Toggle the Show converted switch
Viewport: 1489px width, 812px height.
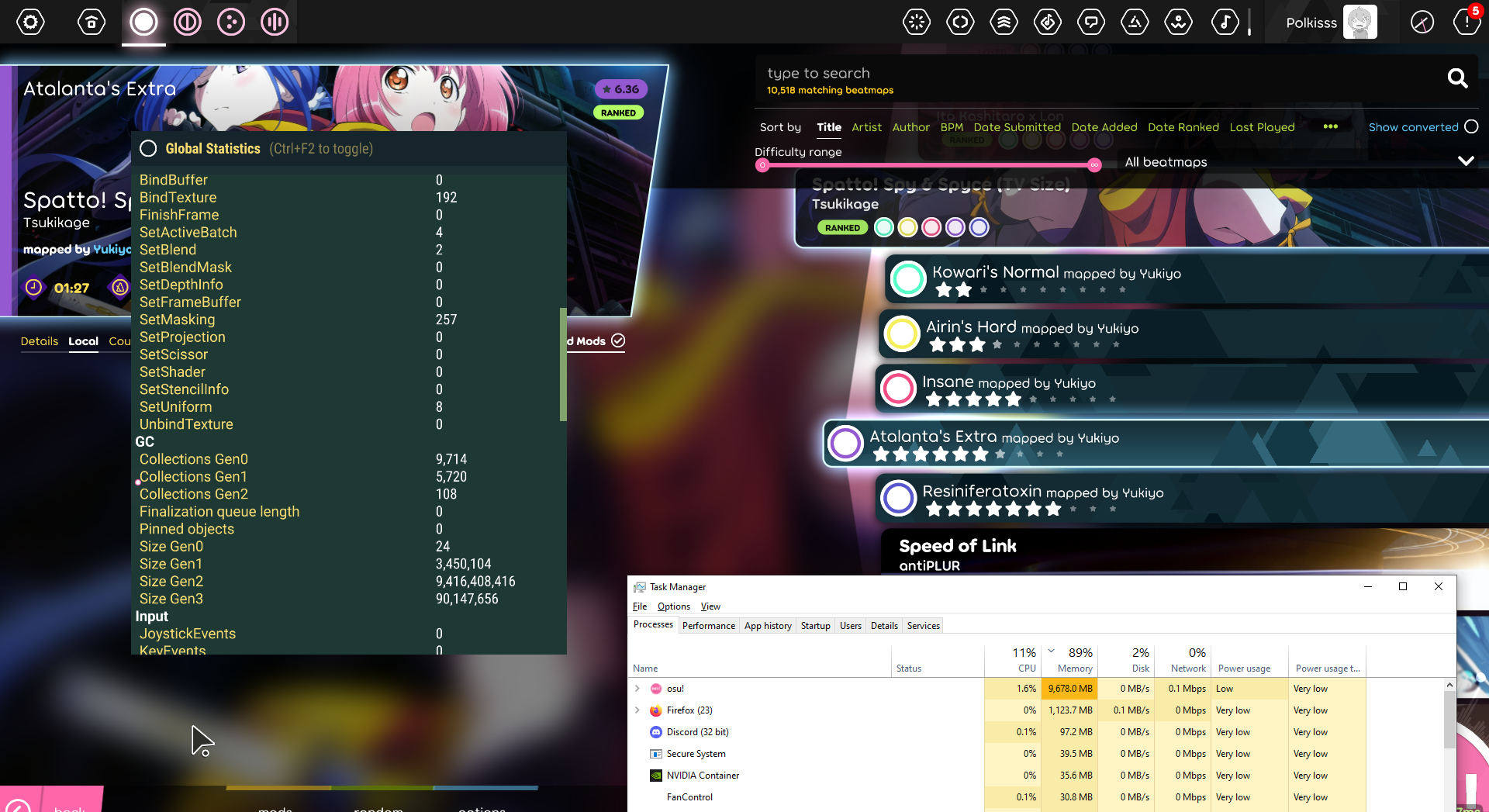coord(1471,126)
